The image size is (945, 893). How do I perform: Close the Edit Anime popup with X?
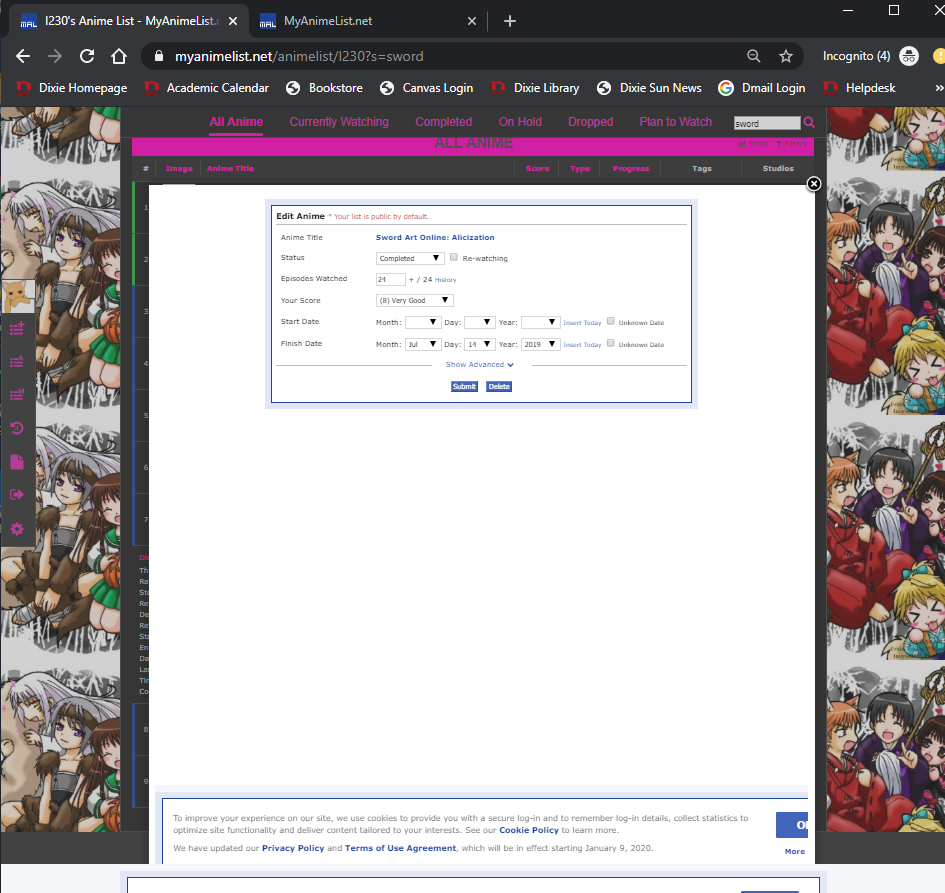(x=814, y=184)
